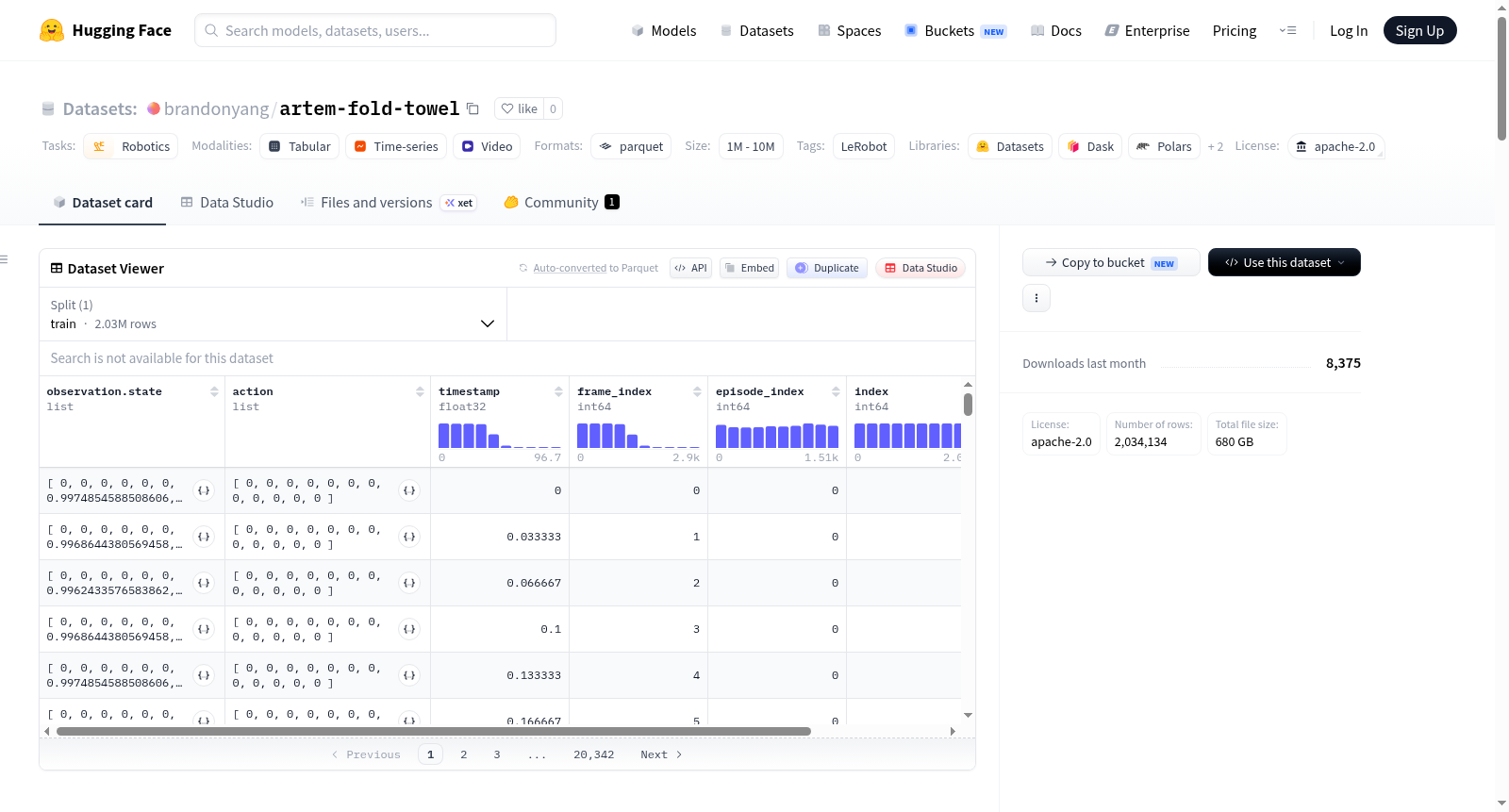This screenshot has height=812, width=1509.
Task: Expand the Use this dataset dropdown
Action: [x=1285, y=262]
